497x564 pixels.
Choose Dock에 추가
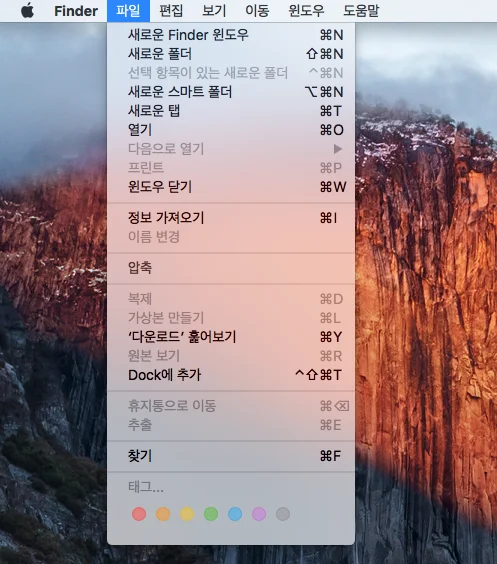pyautogui.click(x=231, y=375)
